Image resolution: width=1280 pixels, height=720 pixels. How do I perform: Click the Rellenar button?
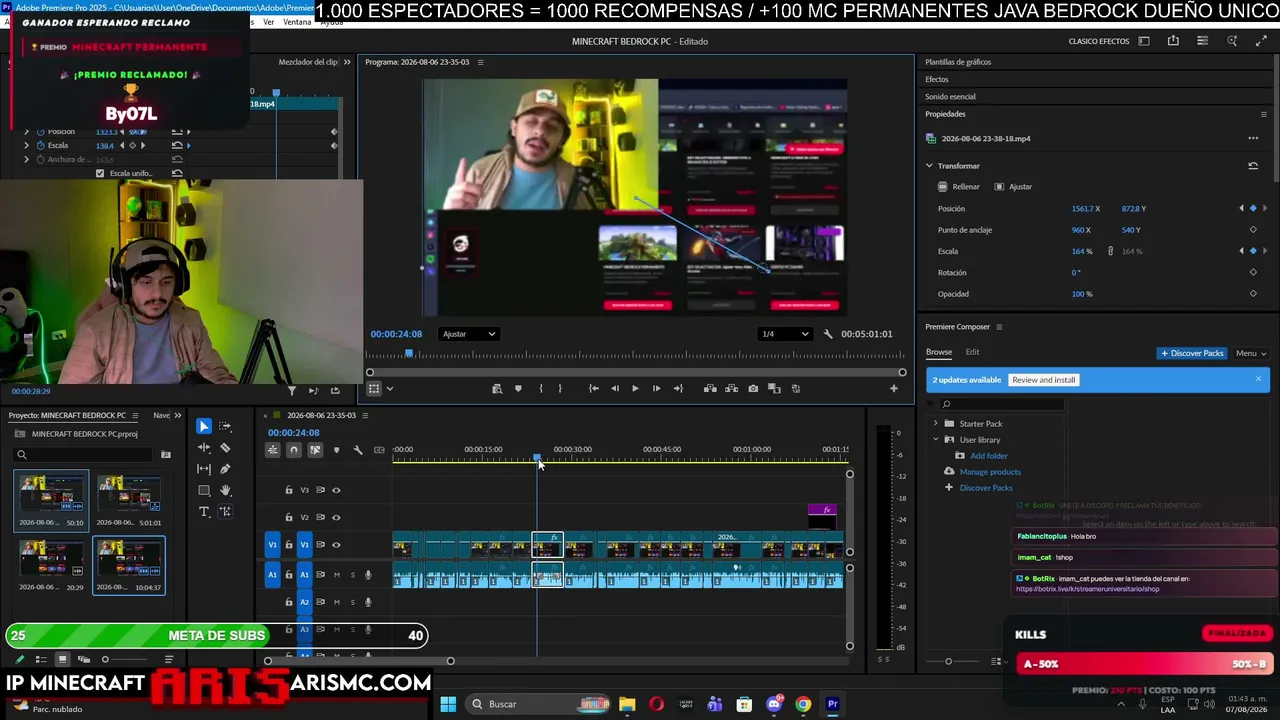click(959, 187)
